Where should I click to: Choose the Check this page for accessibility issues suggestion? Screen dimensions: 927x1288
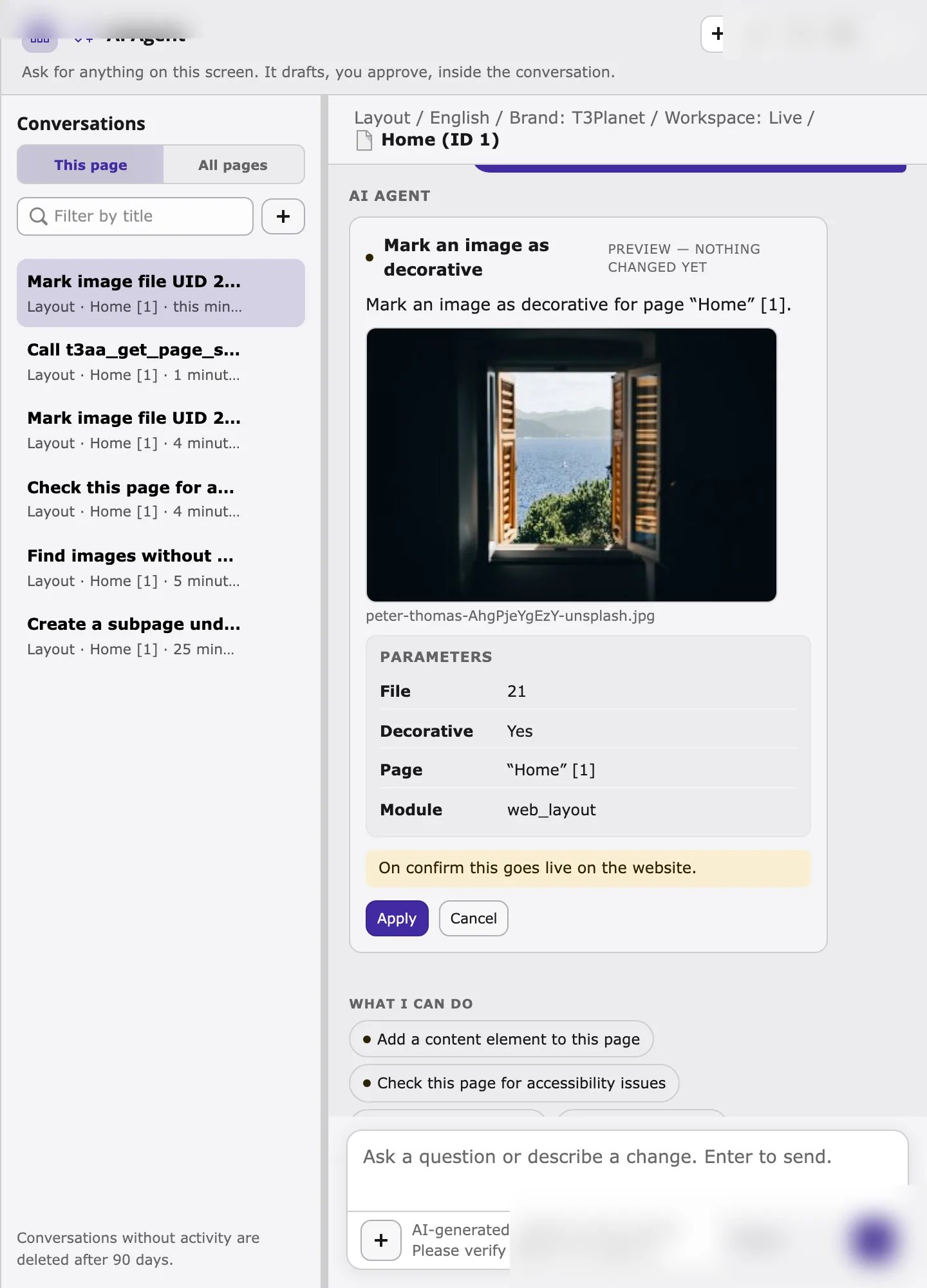pyautogui.click(x=514, y=1083)
